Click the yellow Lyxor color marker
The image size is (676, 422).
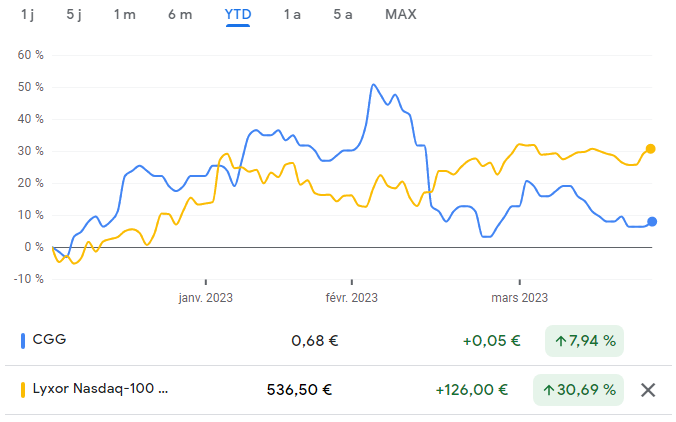click(x=23, y=390)
